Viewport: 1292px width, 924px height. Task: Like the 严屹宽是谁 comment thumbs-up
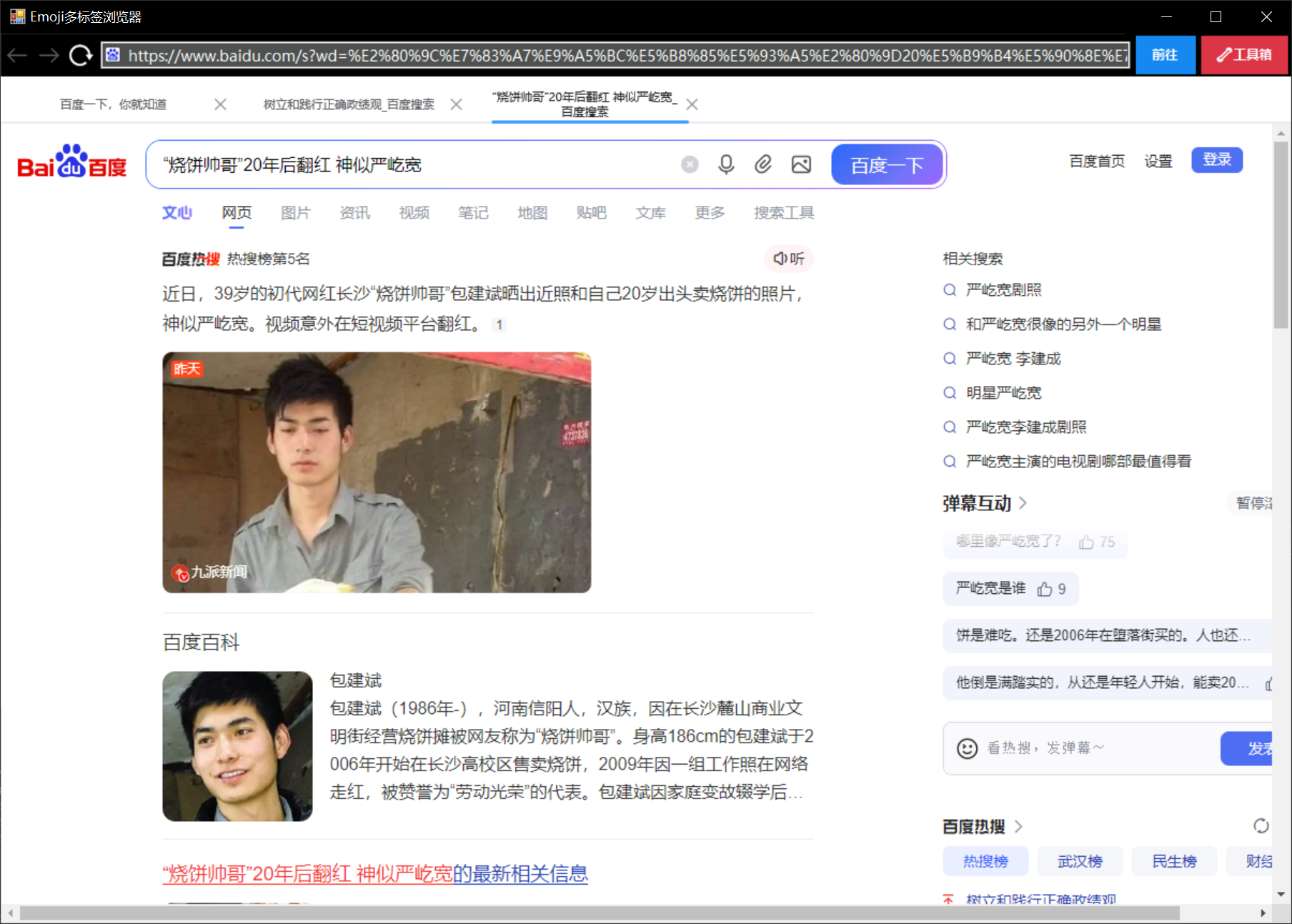tap(1045, 589)
